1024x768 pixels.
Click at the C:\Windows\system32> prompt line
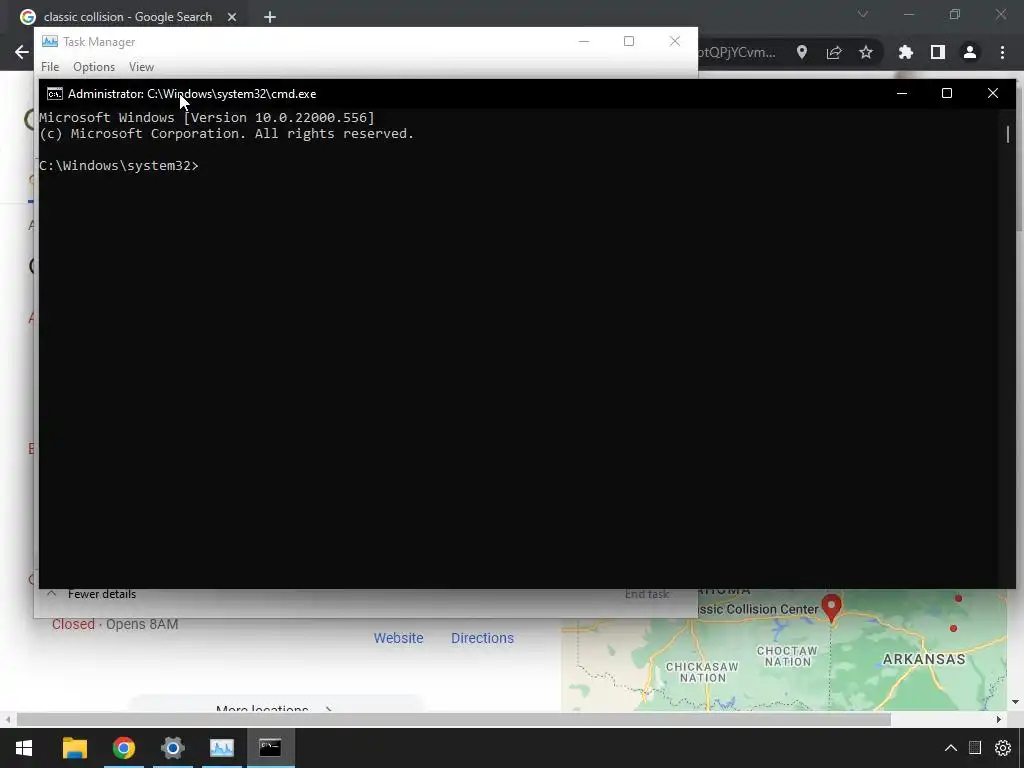(119, 165)
